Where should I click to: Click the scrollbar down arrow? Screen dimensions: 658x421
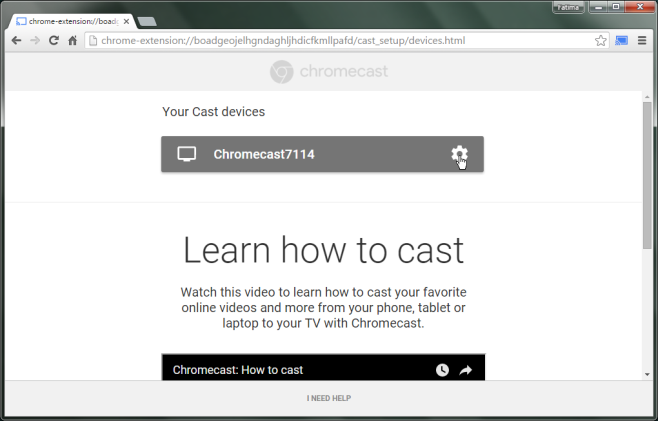coord(647,374)
